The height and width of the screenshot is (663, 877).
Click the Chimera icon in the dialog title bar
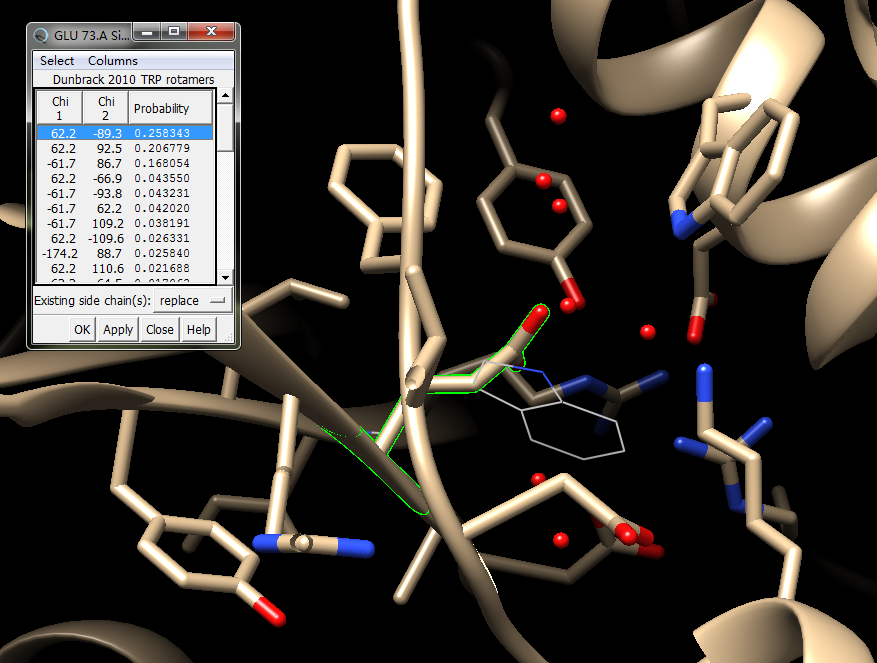(41, 34)
